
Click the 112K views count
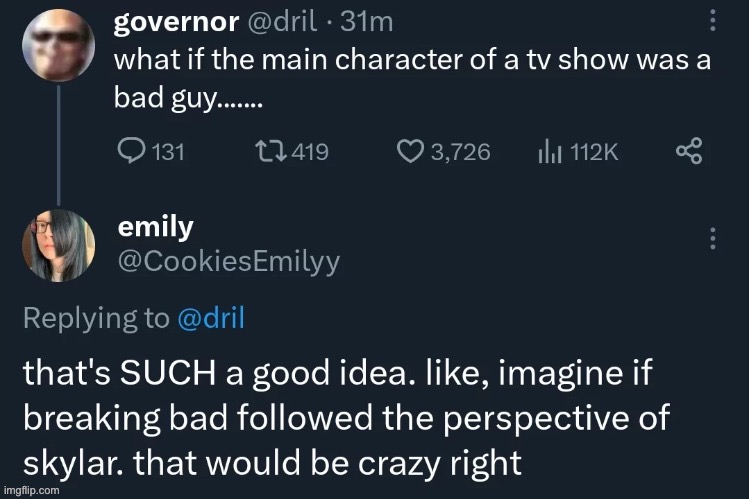coord(594,151)
